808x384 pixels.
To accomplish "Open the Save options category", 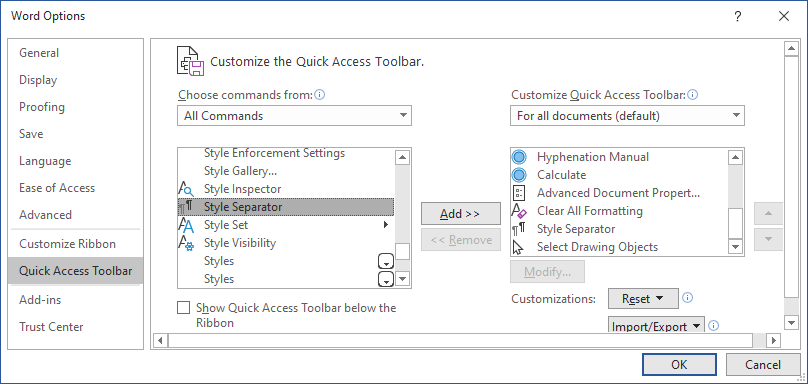I will pos(75,133).
